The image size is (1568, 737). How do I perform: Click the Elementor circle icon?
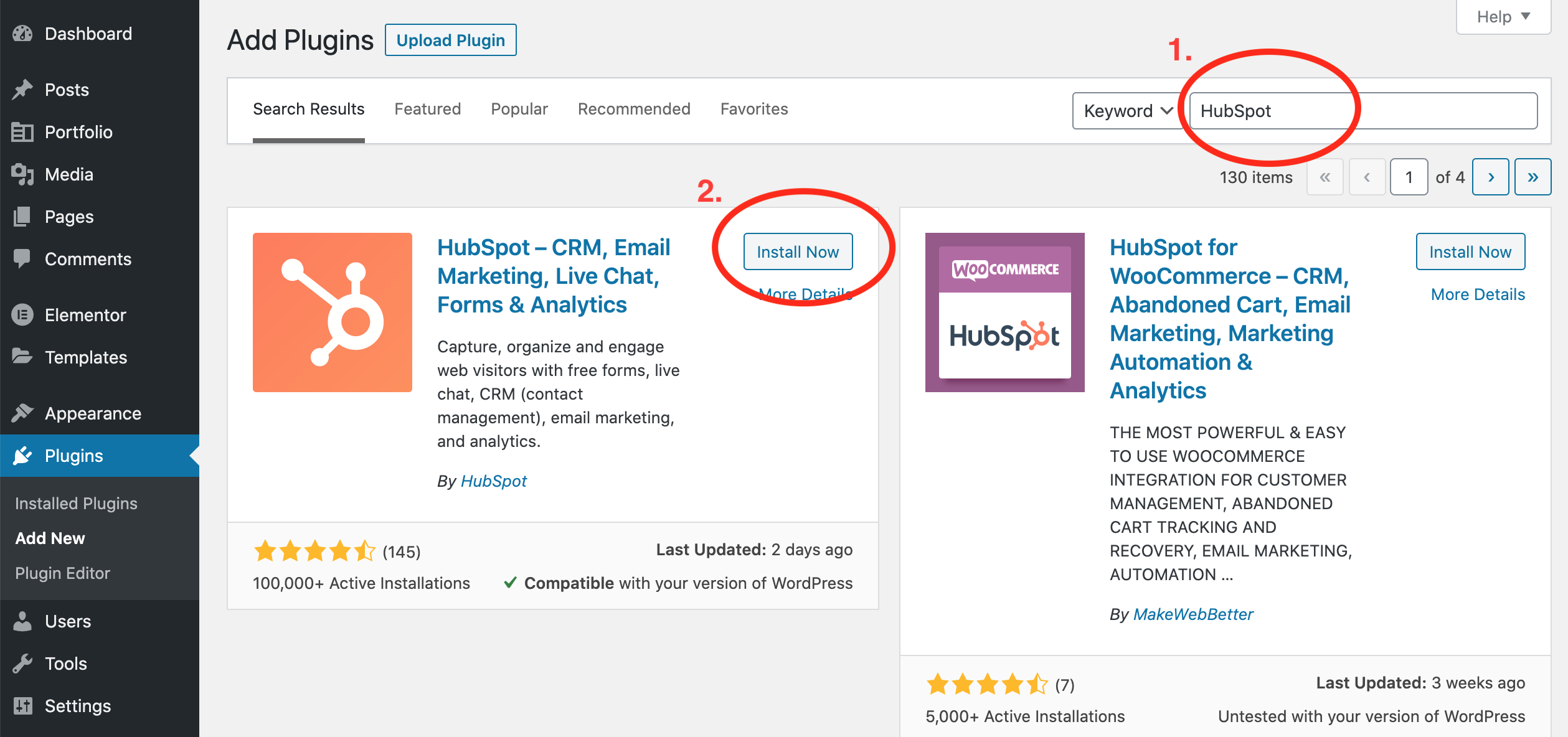pos(22,315)
